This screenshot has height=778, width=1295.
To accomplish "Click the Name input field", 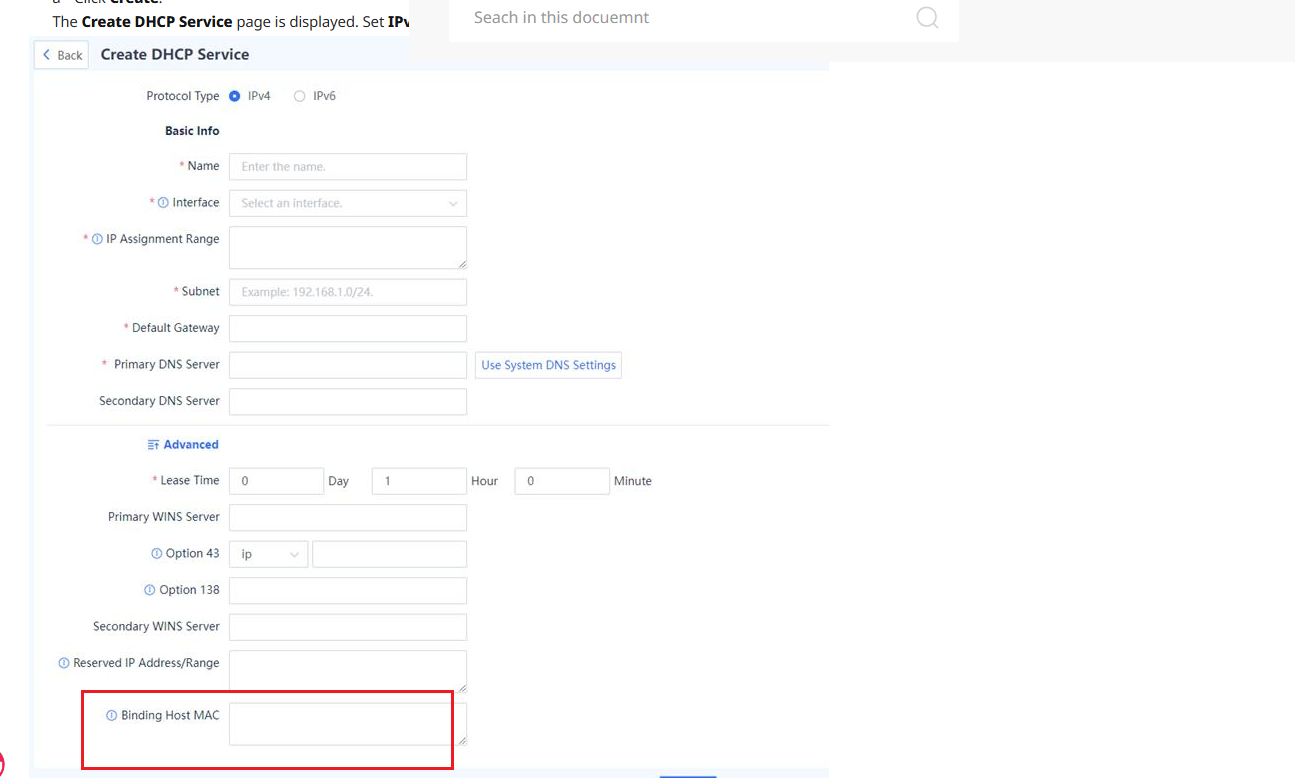I will click(347, 167).
